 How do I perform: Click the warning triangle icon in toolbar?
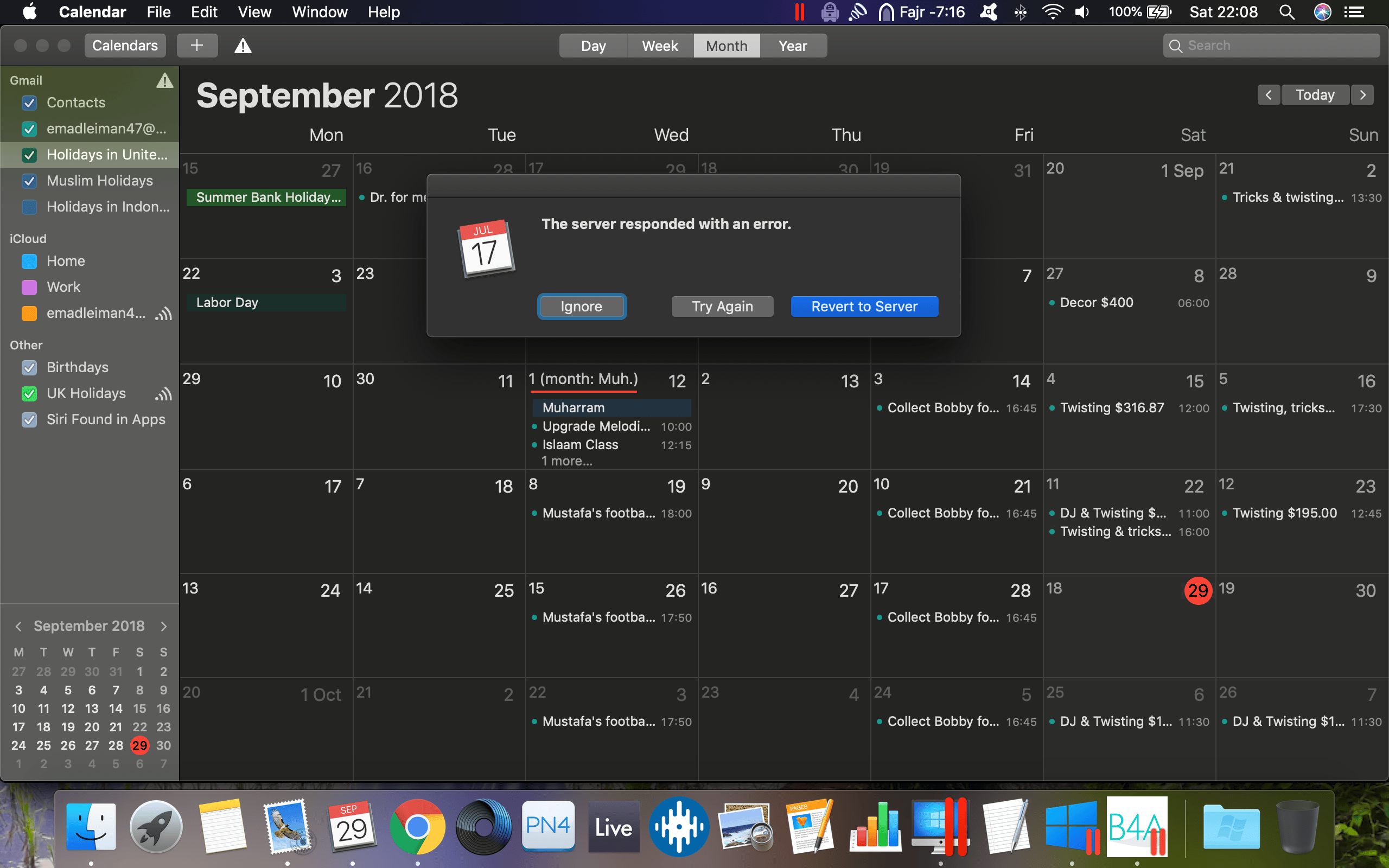pos(243,46)
